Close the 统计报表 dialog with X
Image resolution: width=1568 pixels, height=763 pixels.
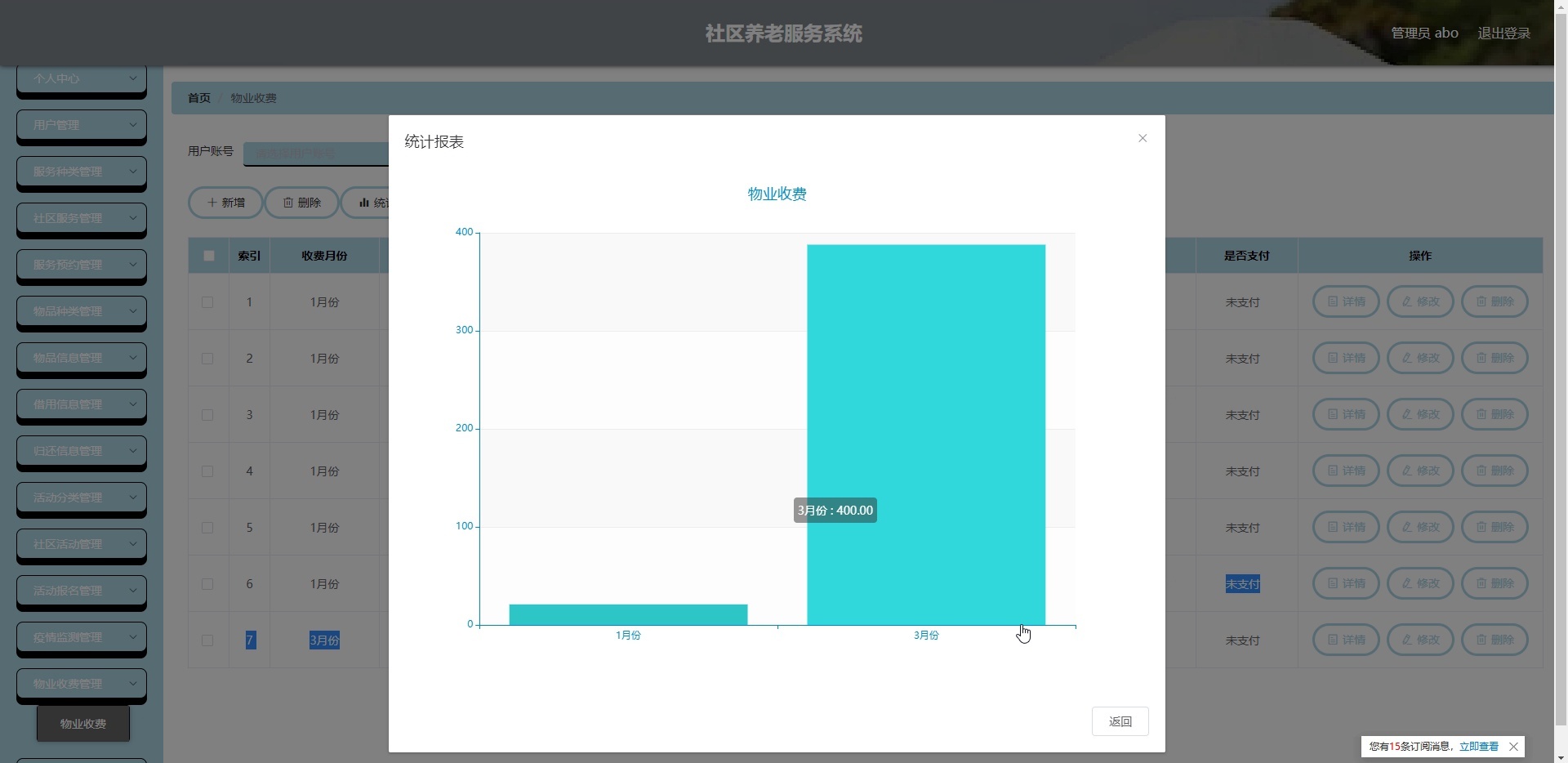click(x=1143, y=138)
